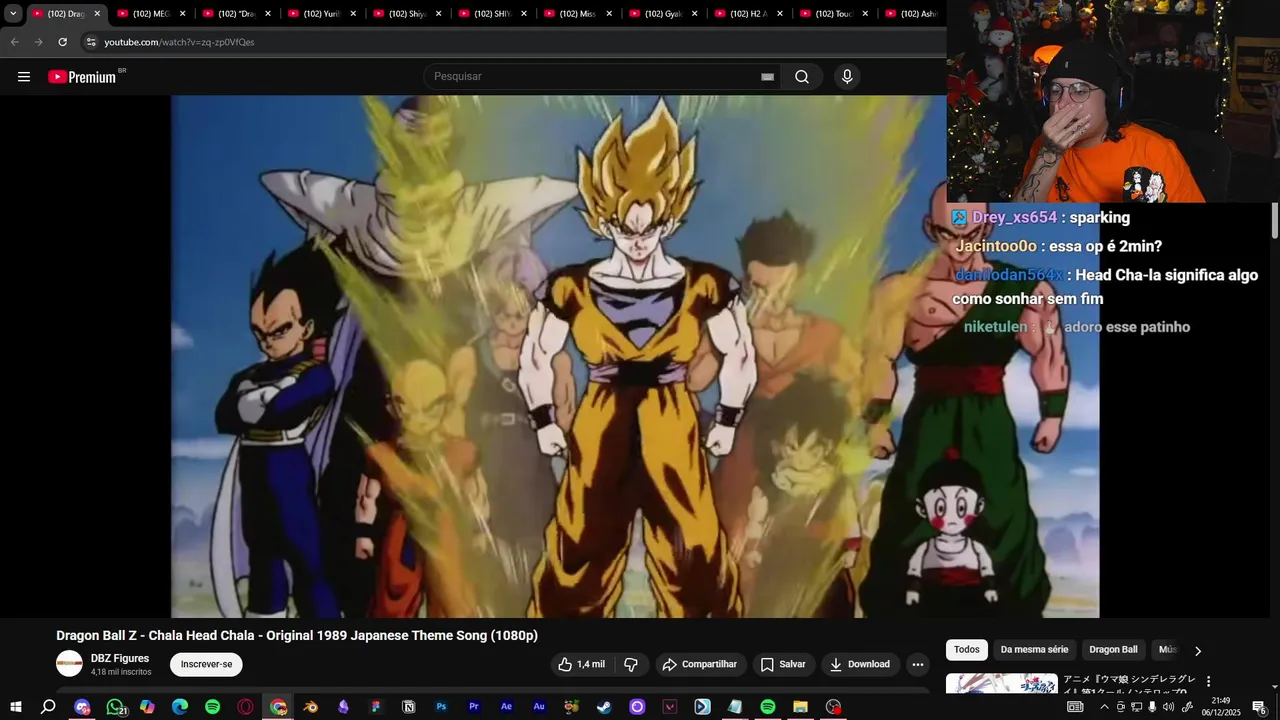Open Windows taskbar search

[x=48, y=707]
